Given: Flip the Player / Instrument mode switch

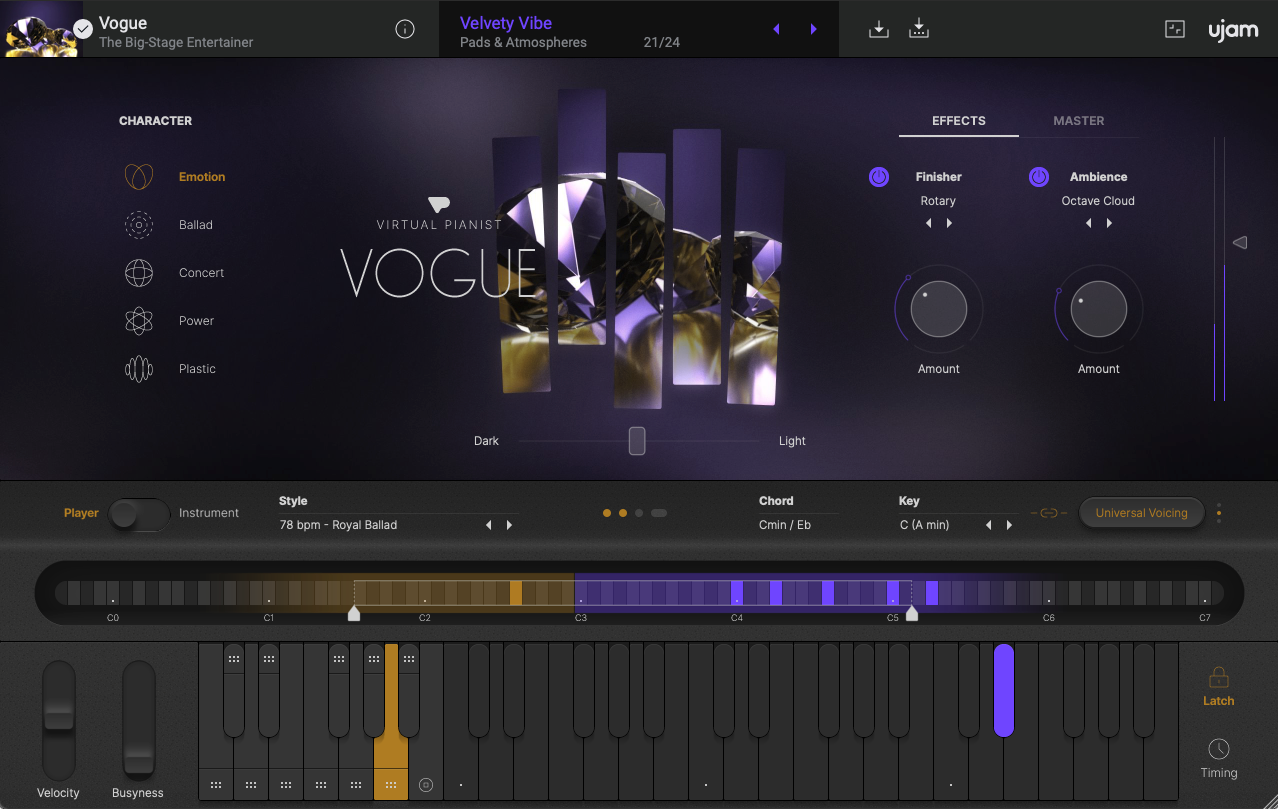Looking at the screenshot, I should pyautogui.click(x=139, y=513).
